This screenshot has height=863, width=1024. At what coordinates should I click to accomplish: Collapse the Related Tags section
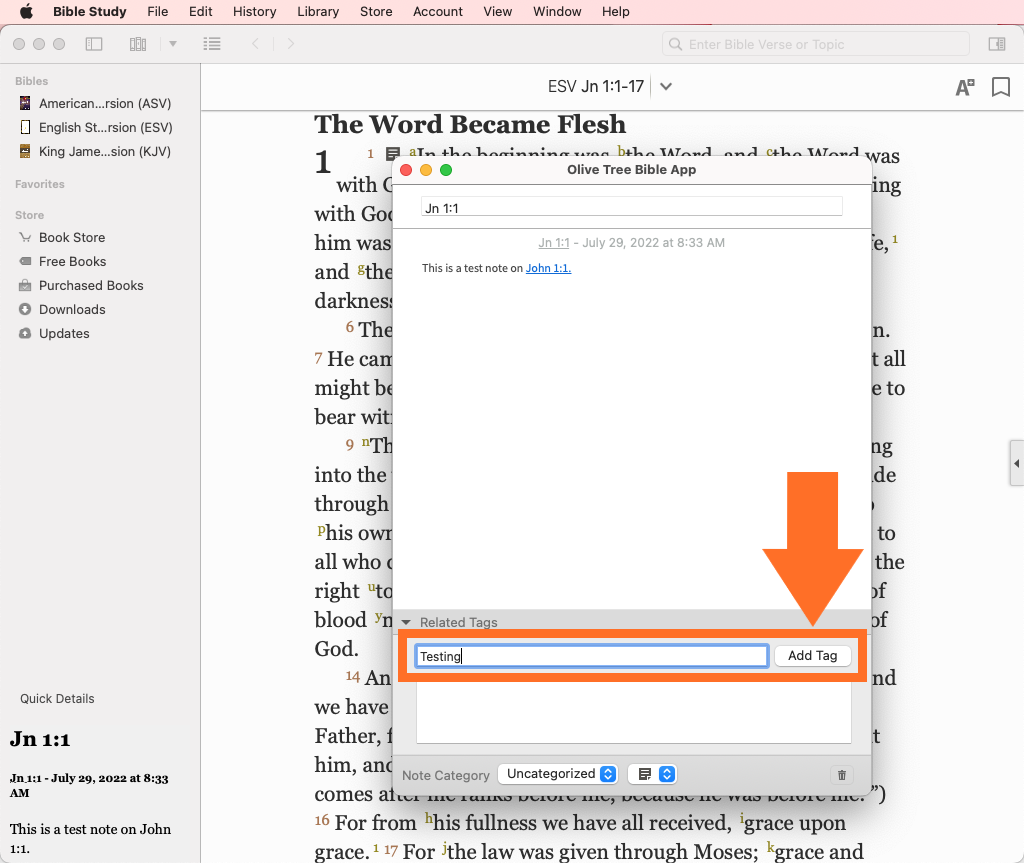(406, 622)
